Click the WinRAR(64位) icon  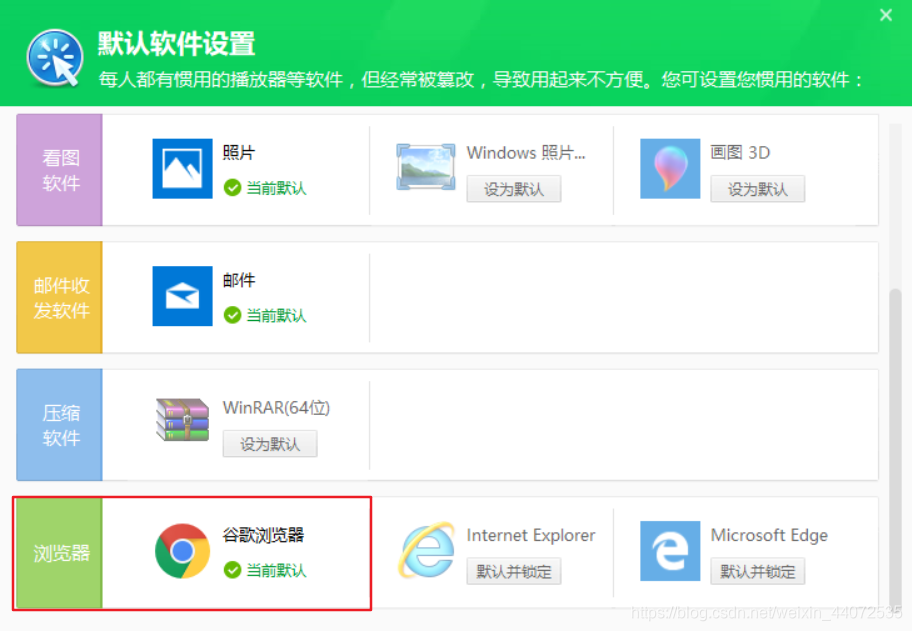(182, 420)
